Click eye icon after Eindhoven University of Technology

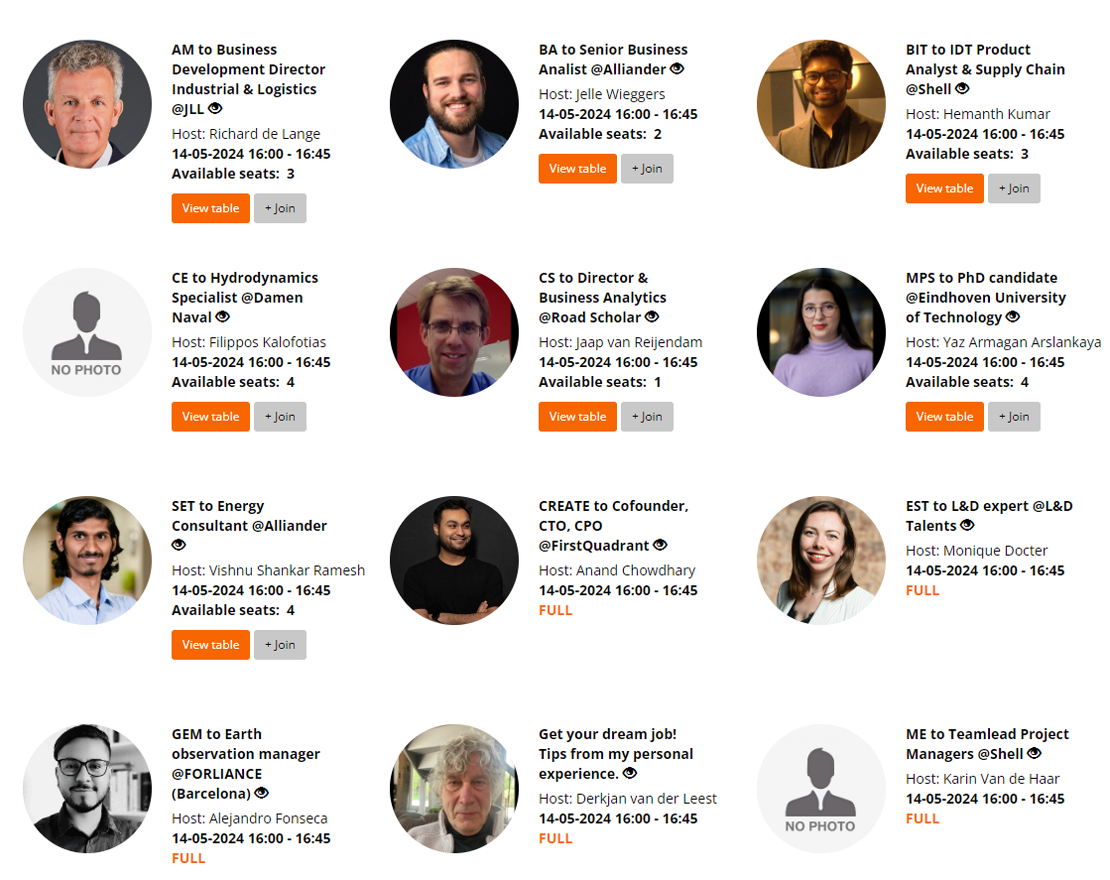[1012, 316]
